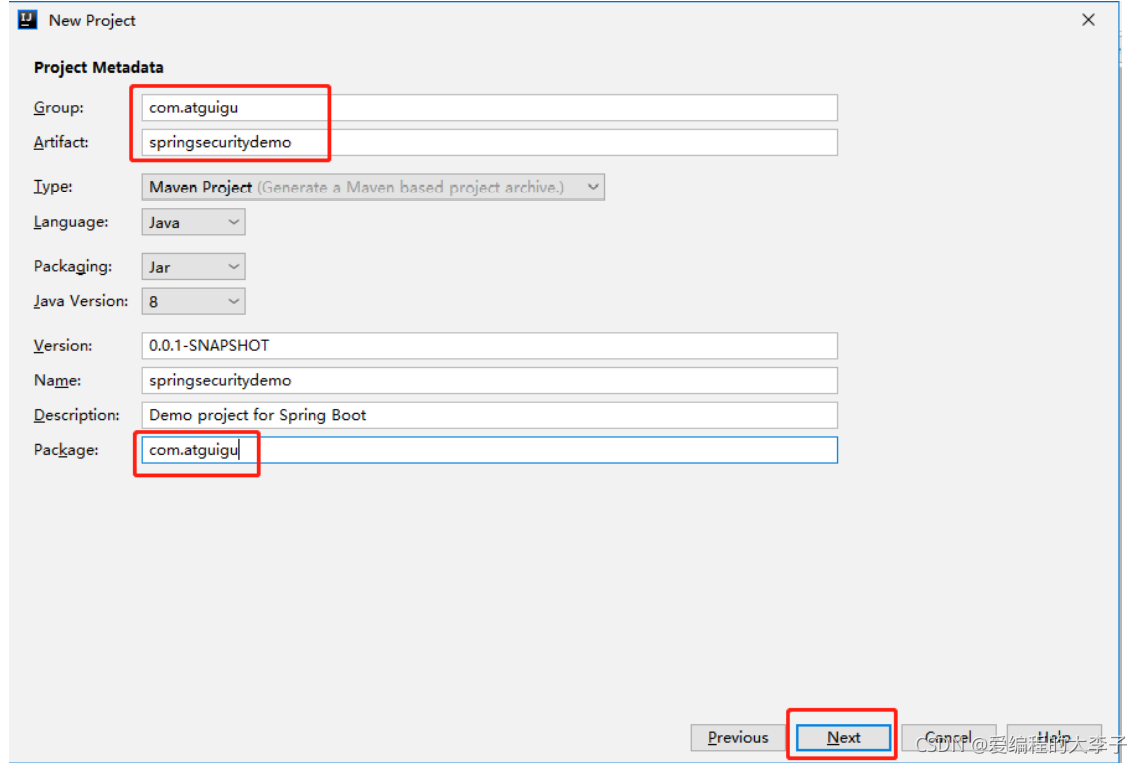Open the Type dropdown showing Maven Project
Screen dimensions: 1142x763
click(x=373, y=187)
